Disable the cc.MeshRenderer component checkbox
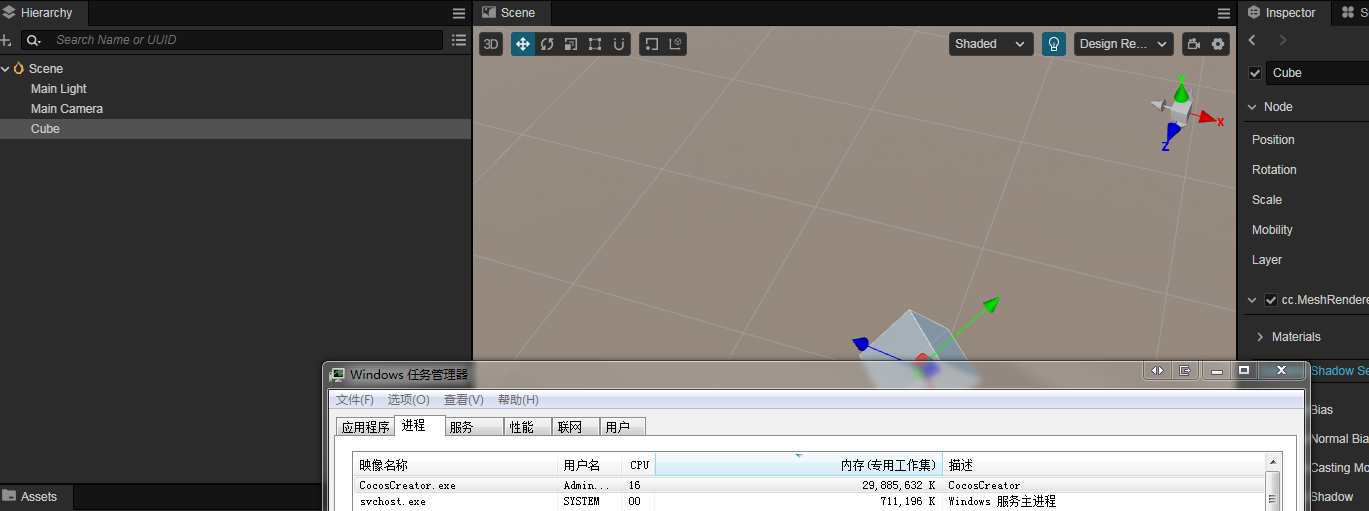Viewport: 1369px width, 511px height. click(x=1271, y=300)
